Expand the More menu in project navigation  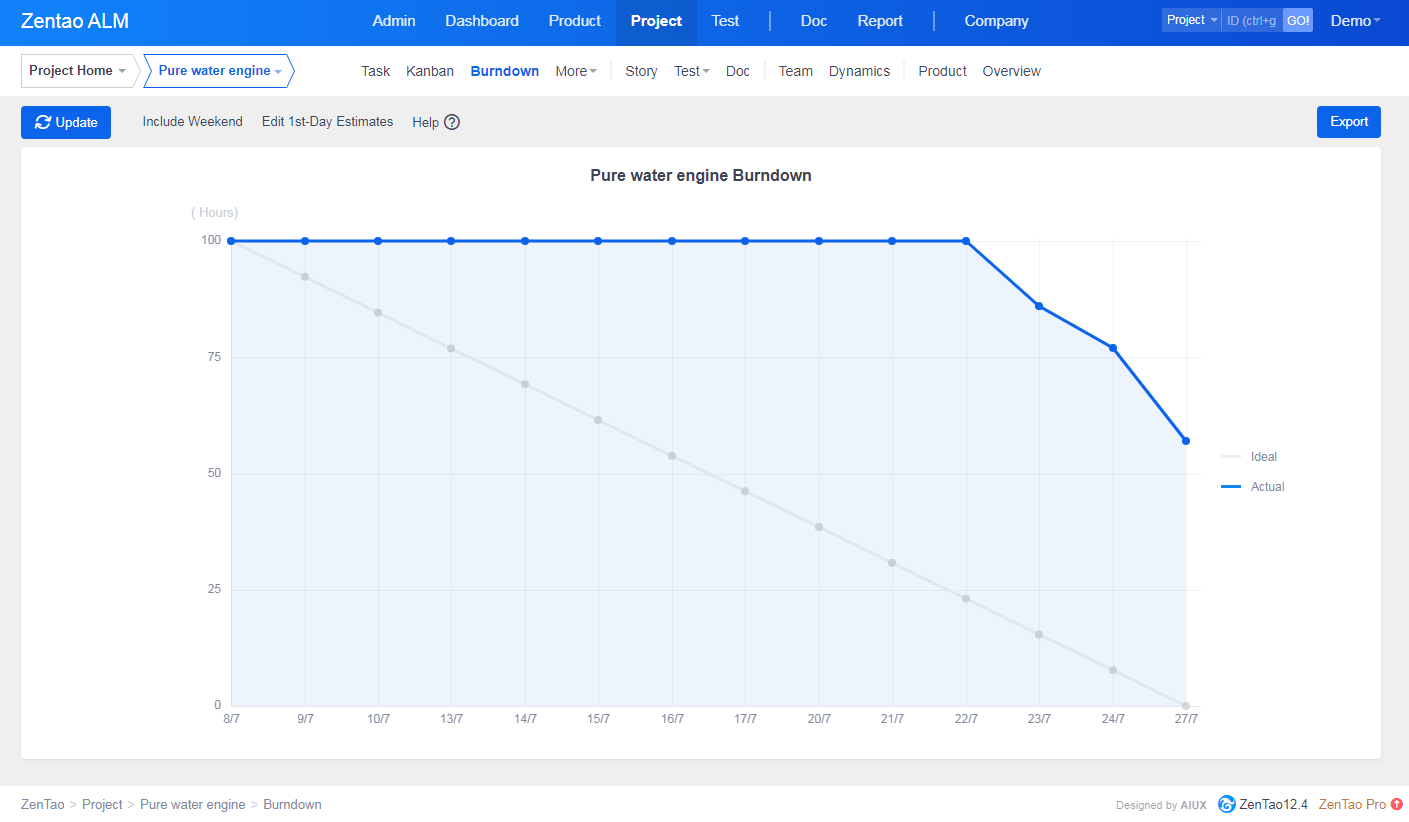pyautogui.click(x=576, y=71)
